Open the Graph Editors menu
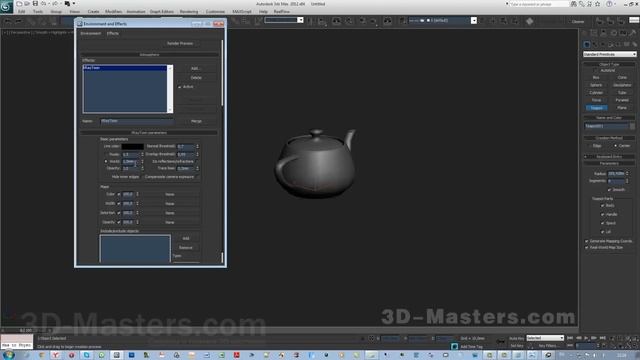Image resolution: width=640 pixels, height=360 pixels. tap(162, 11)
